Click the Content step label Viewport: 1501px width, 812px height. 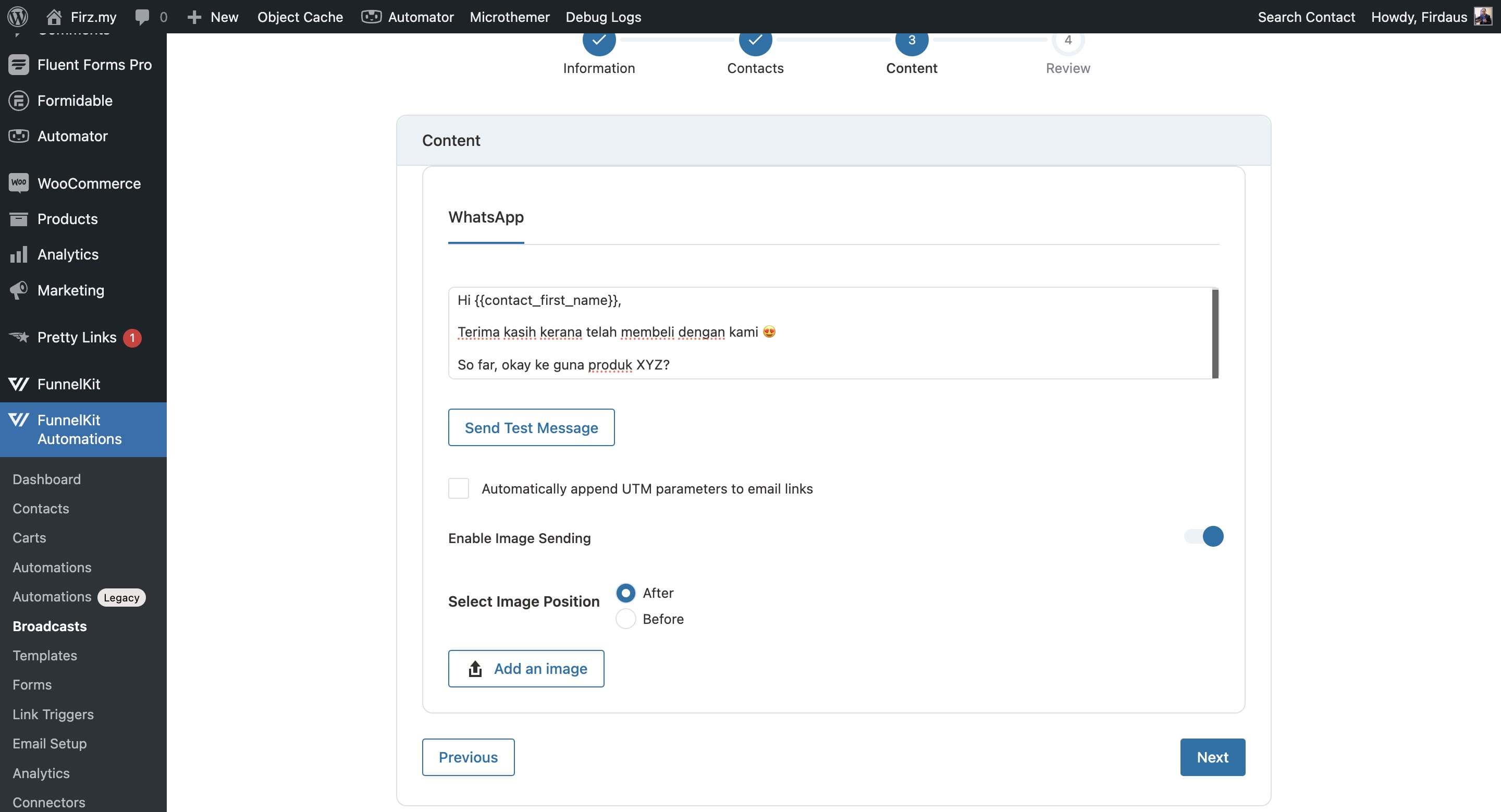tap(912, 68)
